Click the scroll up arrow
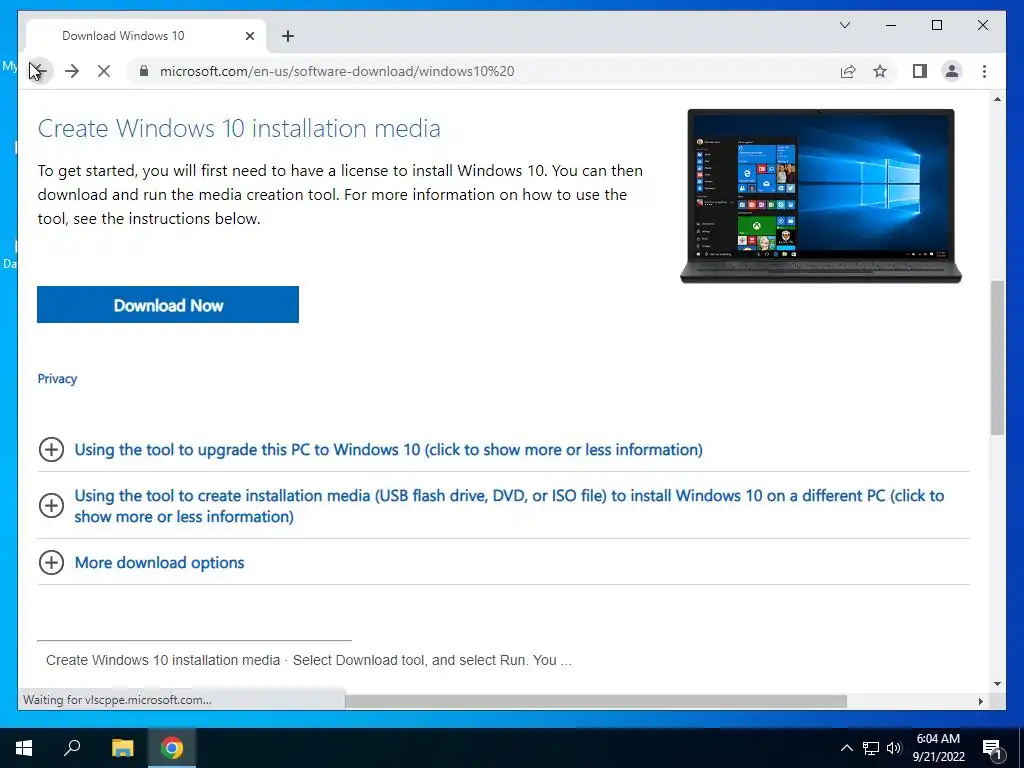Viewport: 1024px width, 768px height. coord(997,99)
